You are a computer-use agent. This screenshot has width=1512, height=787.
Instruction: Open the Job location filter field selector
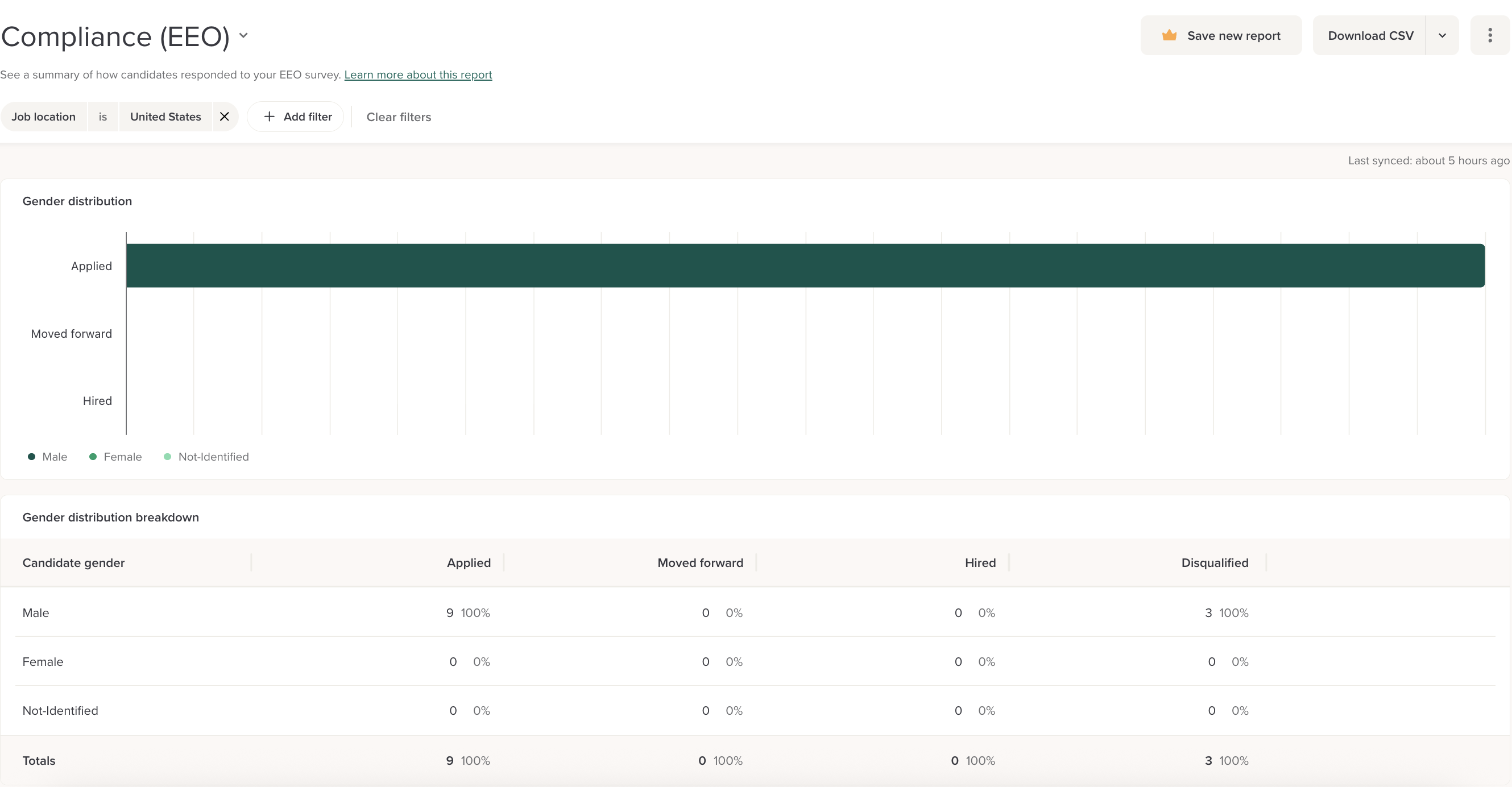point(44,116)
